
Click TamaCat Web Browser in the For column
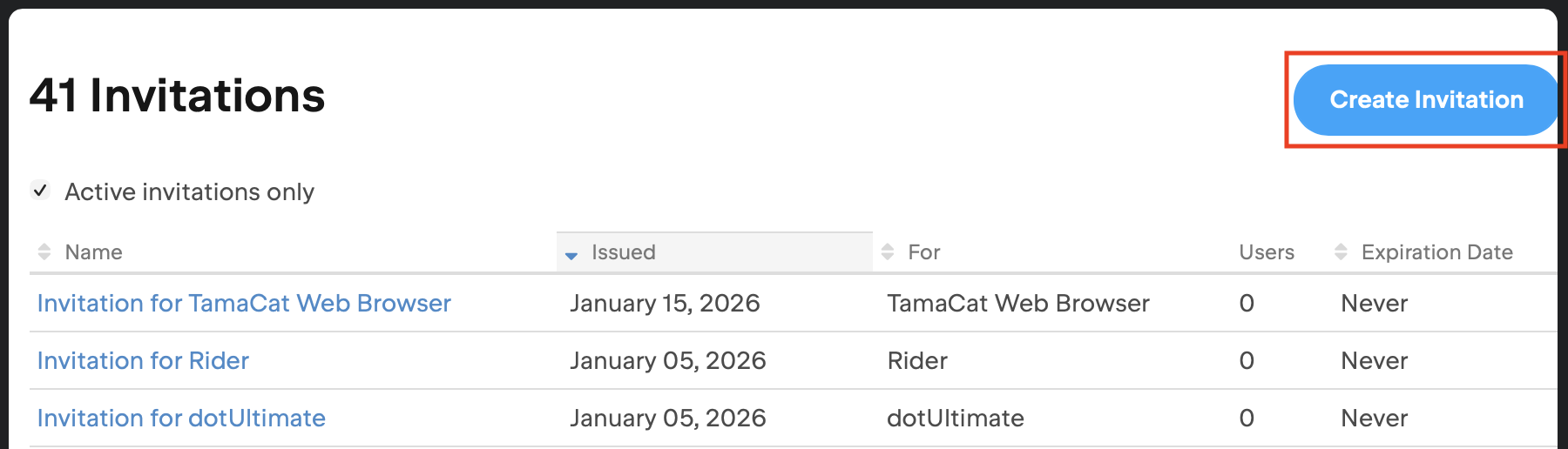coord(1018,303)
